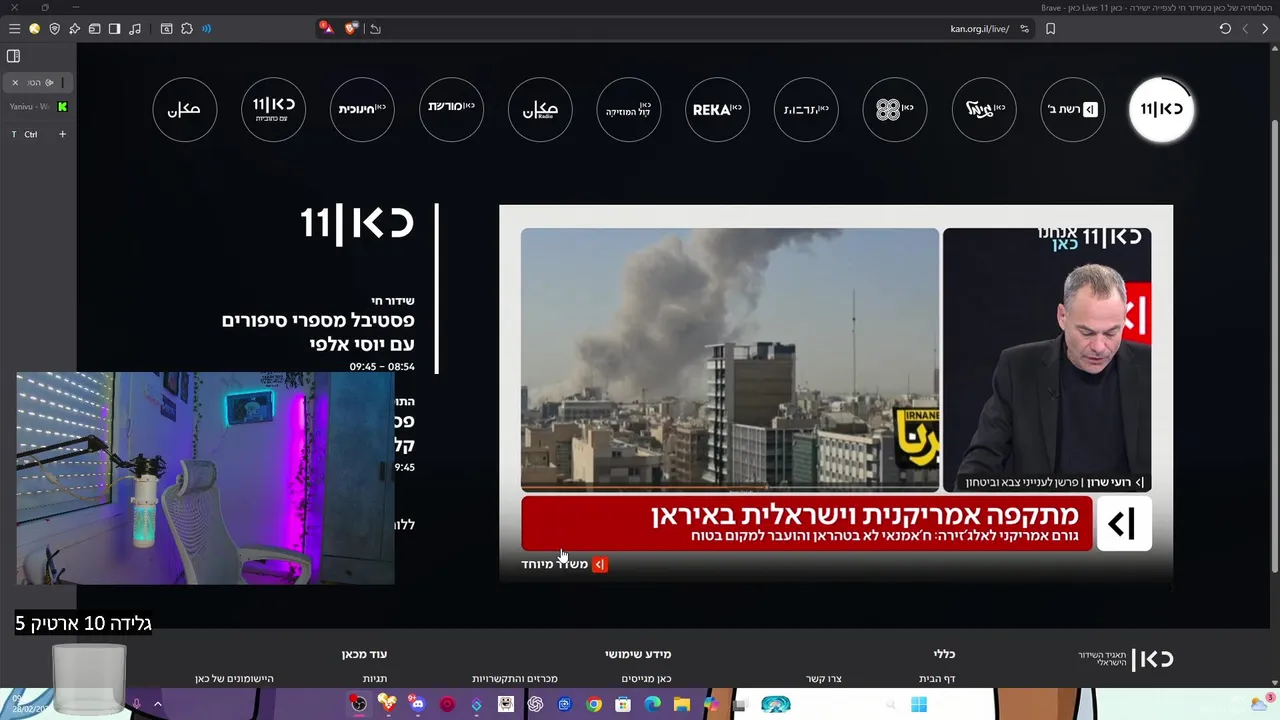Open File Explorer from the taskbar
This screenshot has width=1280, height=720.
tap(682, 705)
